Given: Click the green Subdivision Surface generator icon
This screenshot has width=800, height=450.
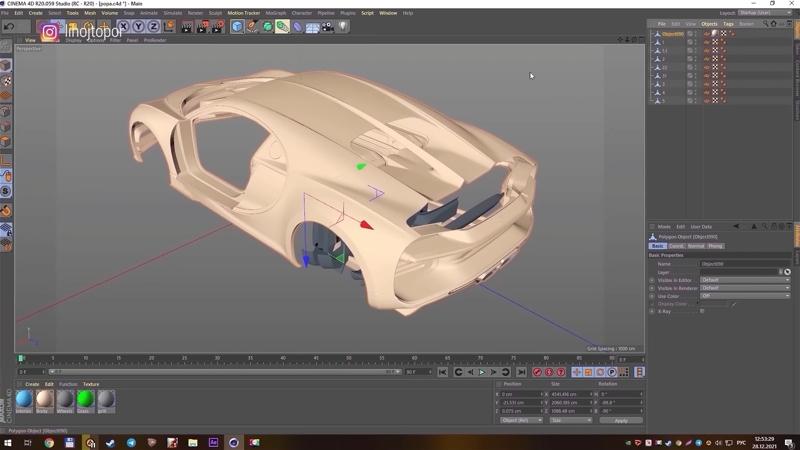Looking at the screenshot, I should click(267, 27).
